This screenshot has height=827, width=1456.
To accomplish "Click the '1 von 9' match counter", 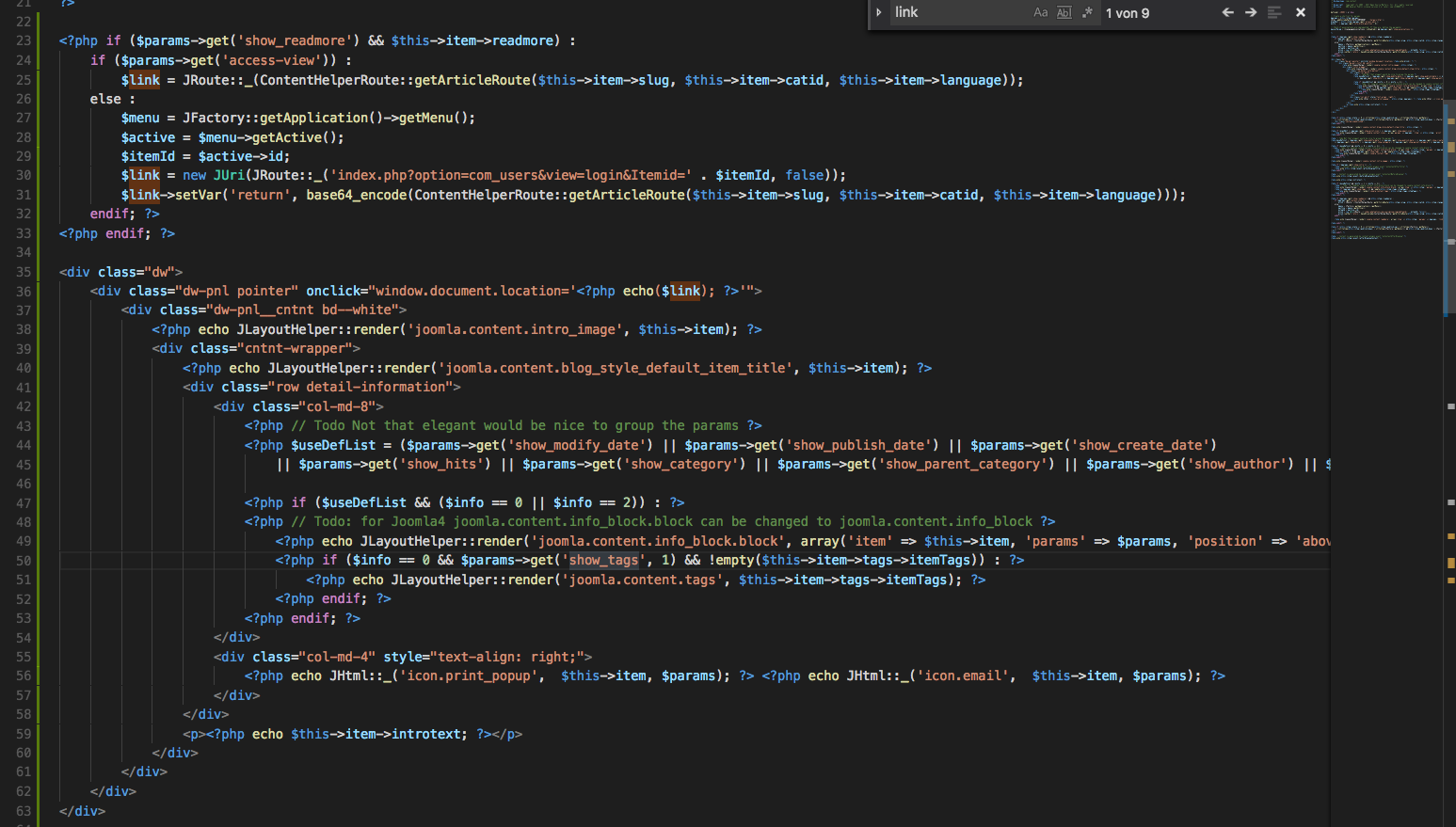I will [x=1128, y=13].
